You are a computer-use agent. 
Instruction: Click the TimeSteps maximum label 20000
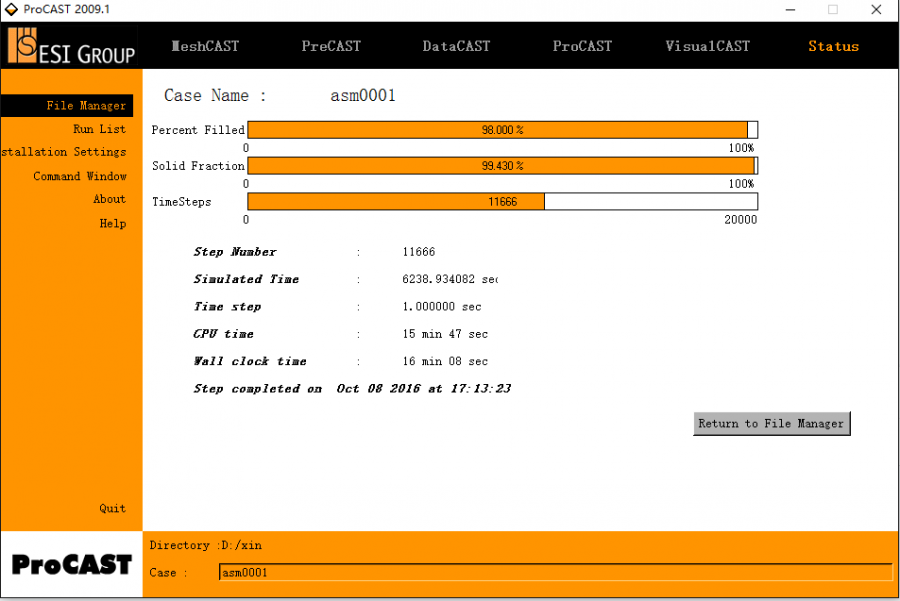coord(740,220)
